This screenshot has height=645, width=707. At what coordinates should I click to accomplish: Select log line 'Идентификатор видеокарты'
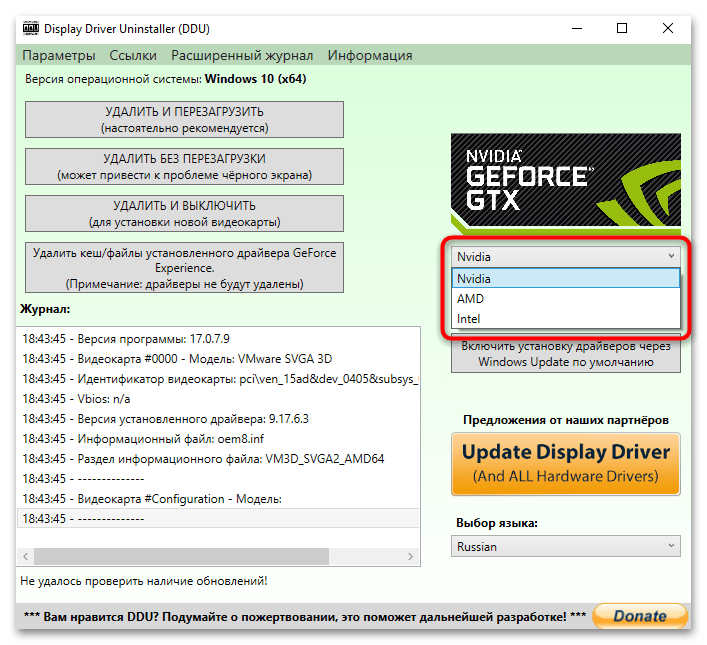tap(218, 379)
